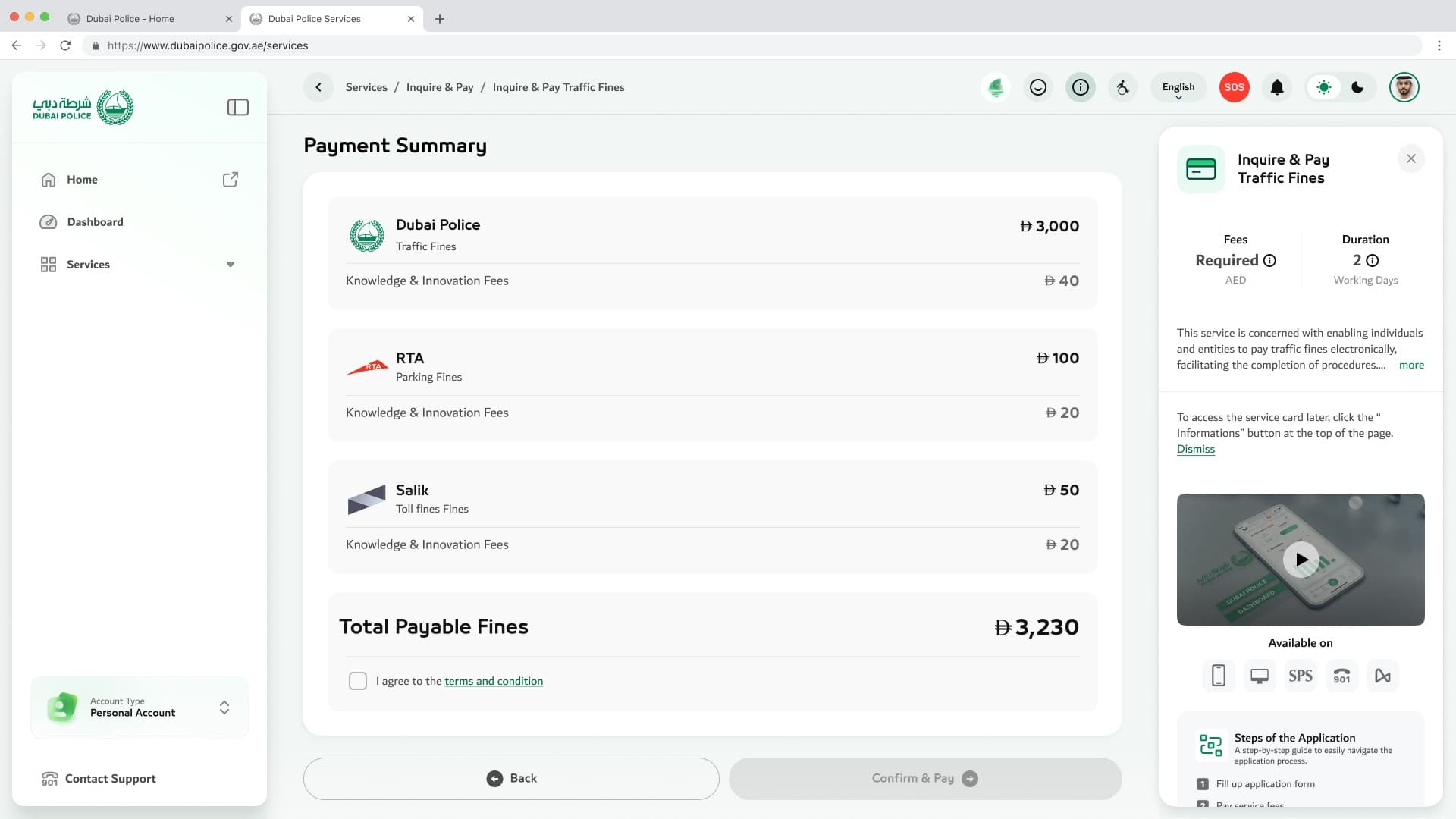The height and width of the screenshot is (819, 1456).
Task: Open Contact Support
Action: (x=99, y=779)
